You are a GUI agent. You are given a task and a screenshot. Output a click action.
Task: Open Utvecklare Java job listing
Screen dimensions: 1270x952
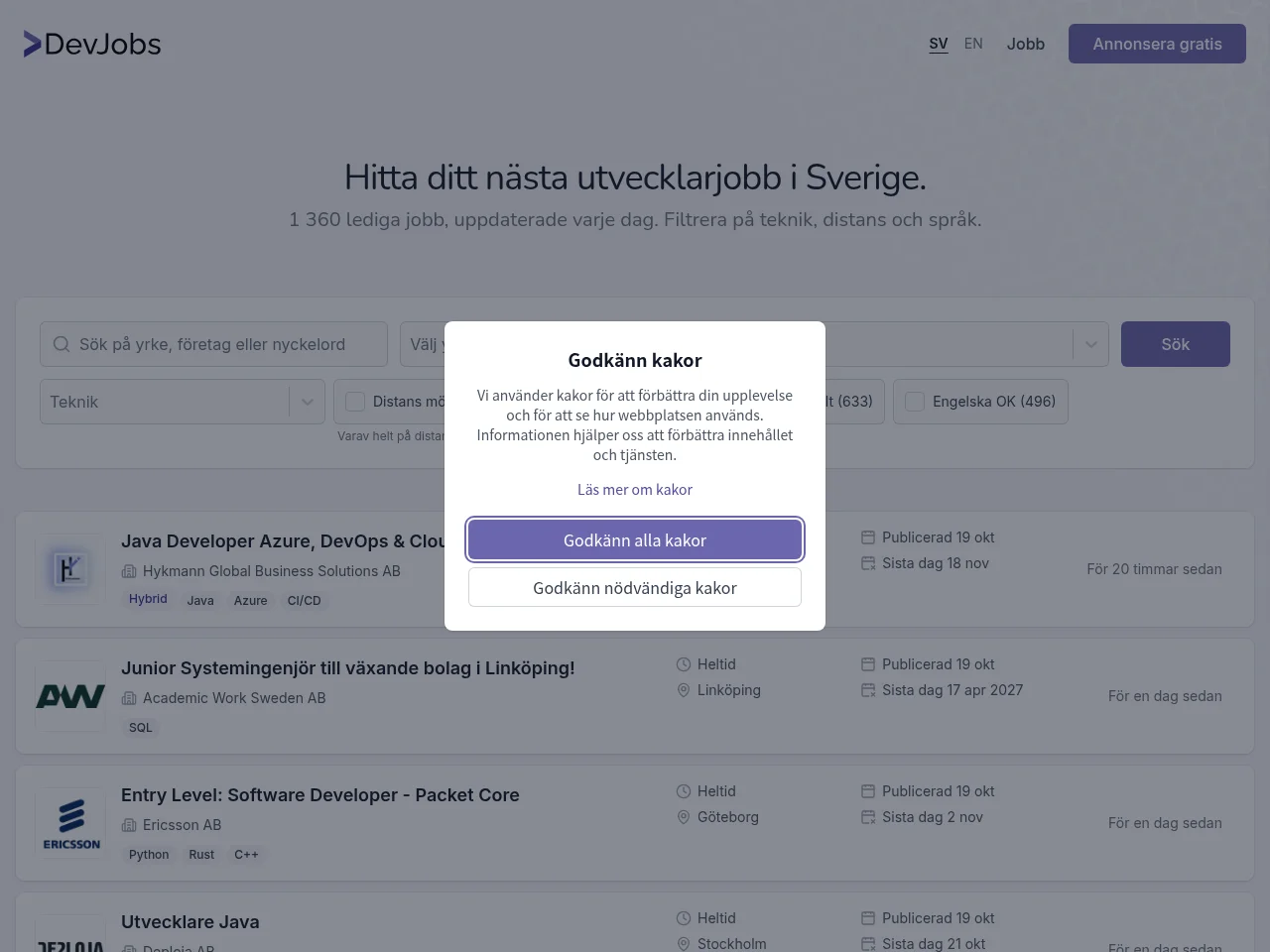[190, 922]
